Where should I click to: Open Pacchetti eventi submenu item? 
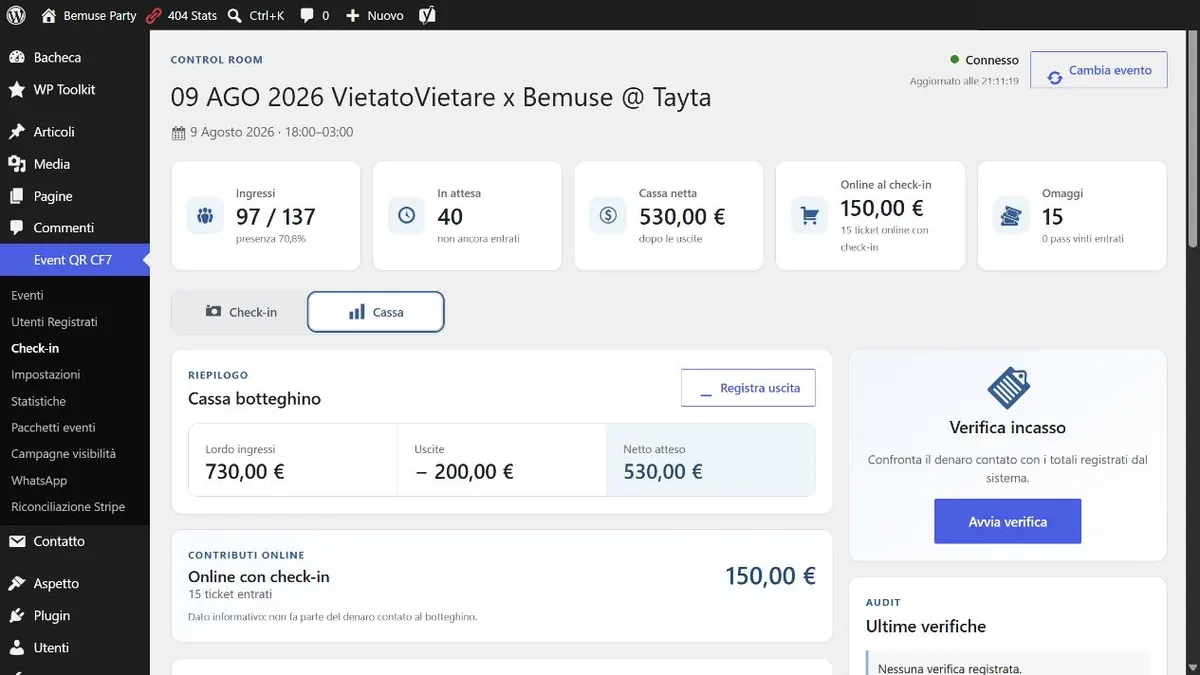pos(53,427)
